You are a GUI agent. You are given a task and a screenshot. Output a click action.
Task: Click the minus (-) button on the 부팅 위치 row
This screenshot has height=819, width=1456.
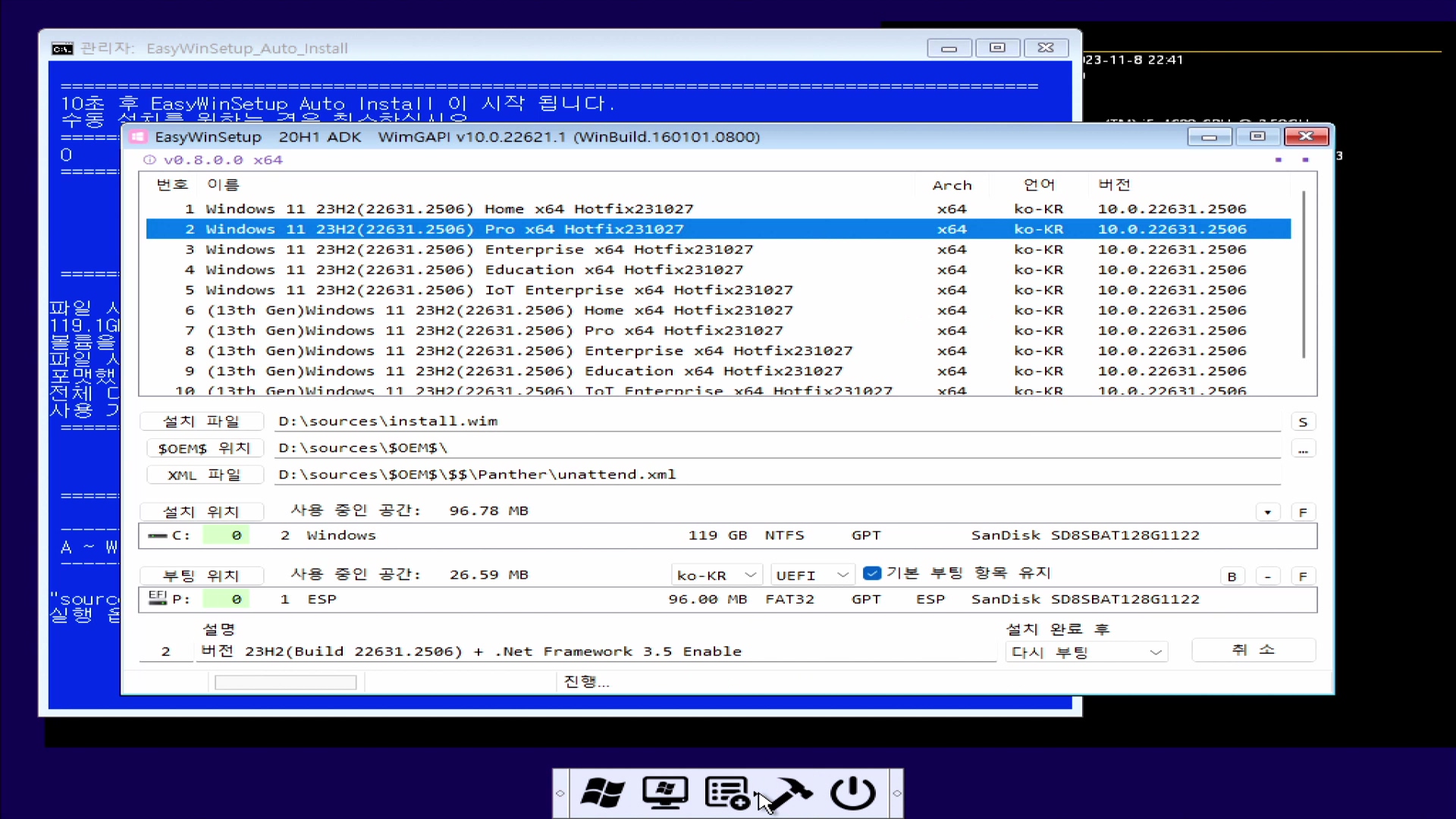click(x=1267, y=576)
